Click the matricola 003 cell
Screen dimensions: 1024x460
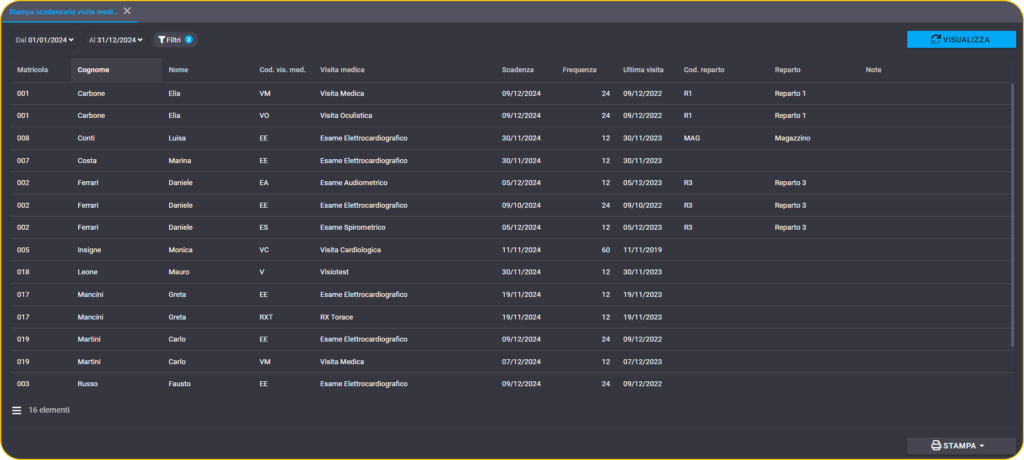pyautogui.click(x=23, y=384)
